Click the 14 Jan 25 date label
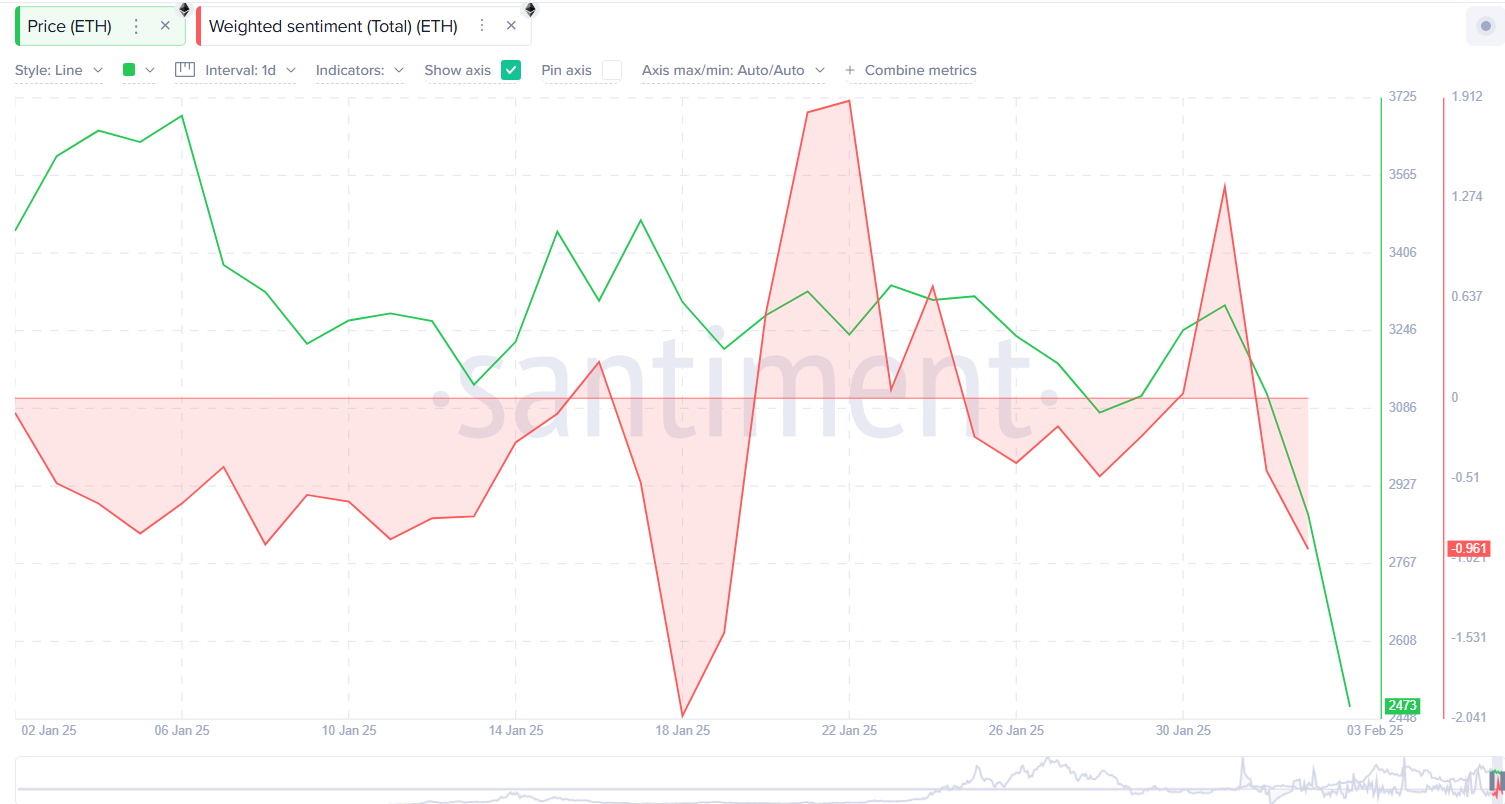Screen dimensions: 1505x804 (x=515, y=731)
